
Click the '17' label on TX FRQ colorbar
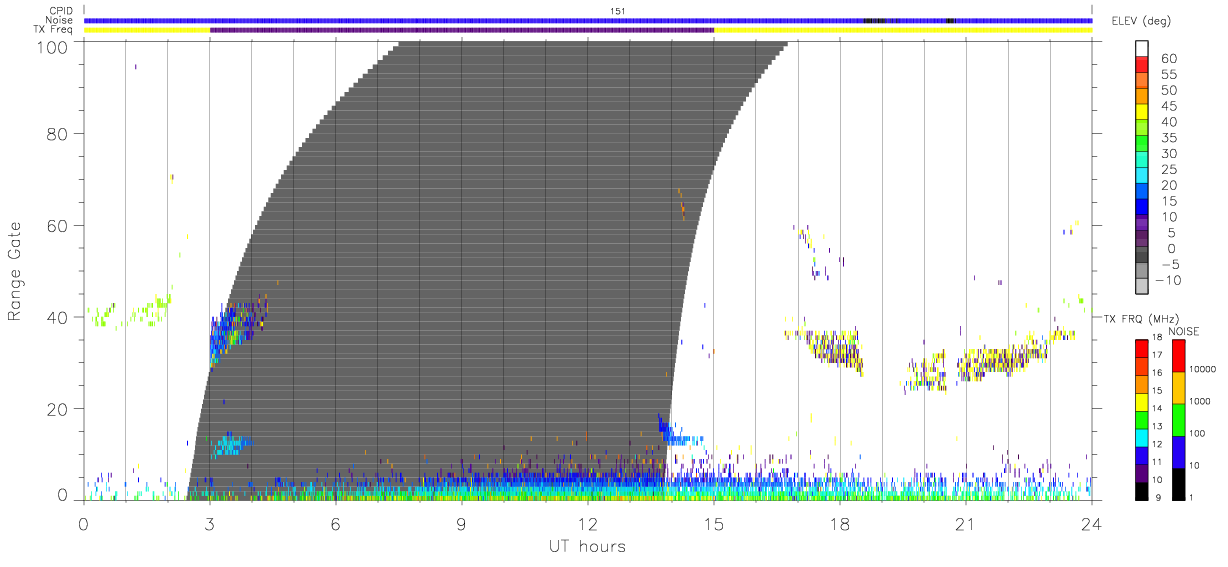coord(1157,355)
